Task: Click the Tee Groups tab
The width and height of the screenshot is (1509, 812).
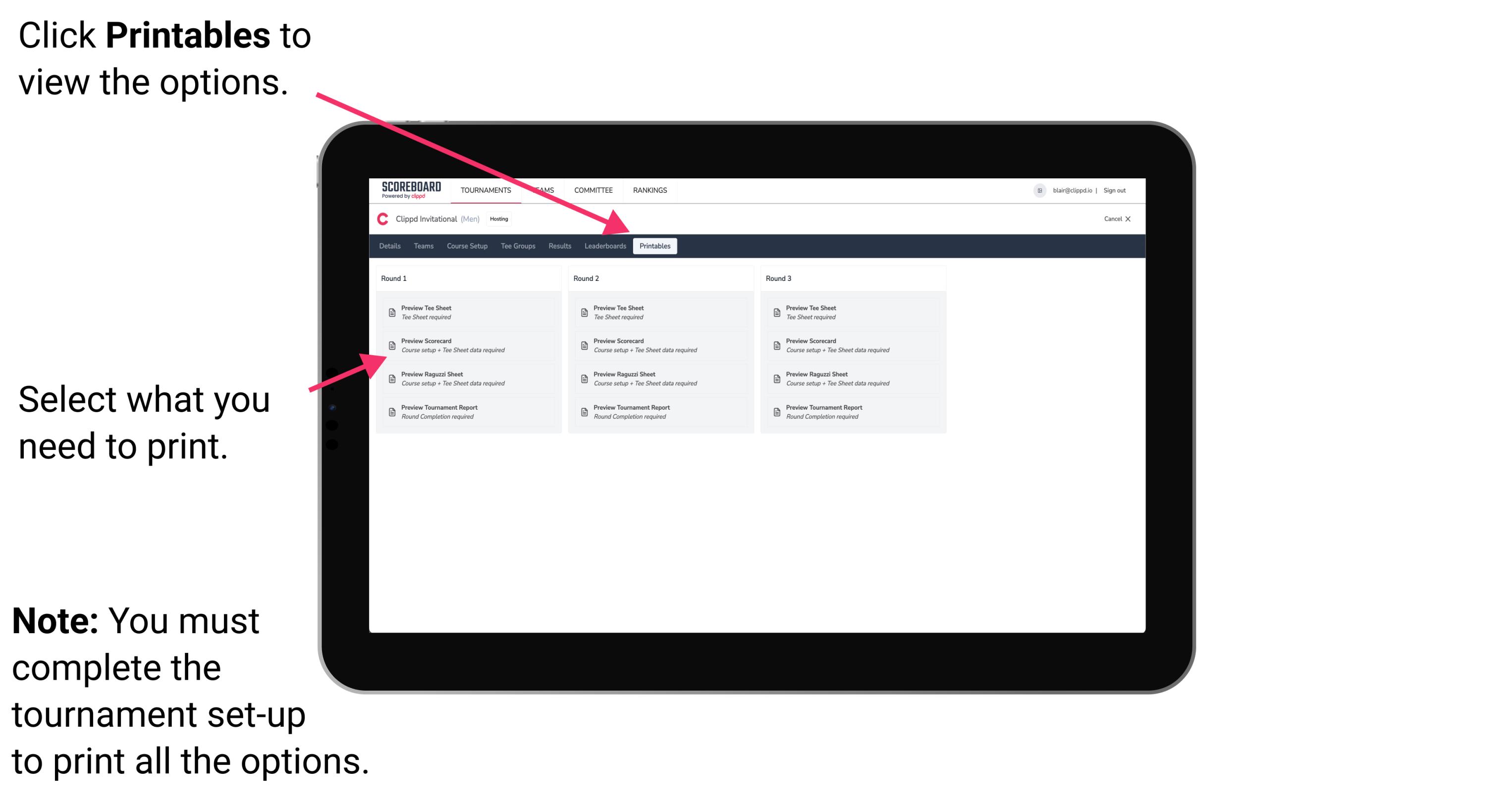Action: (520, 247)
